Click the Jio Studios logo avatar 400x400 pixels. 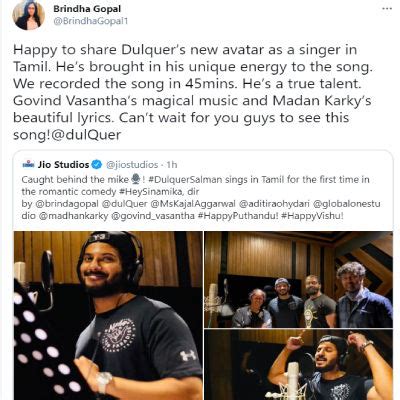[28, 164]
